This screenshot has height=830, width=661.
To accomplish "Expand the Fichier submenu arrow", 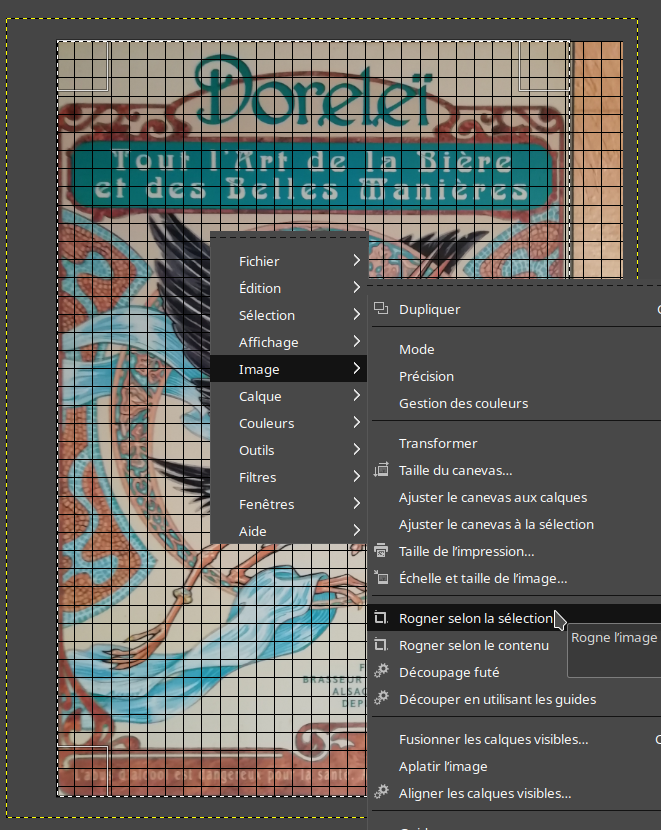I will 356,261.
